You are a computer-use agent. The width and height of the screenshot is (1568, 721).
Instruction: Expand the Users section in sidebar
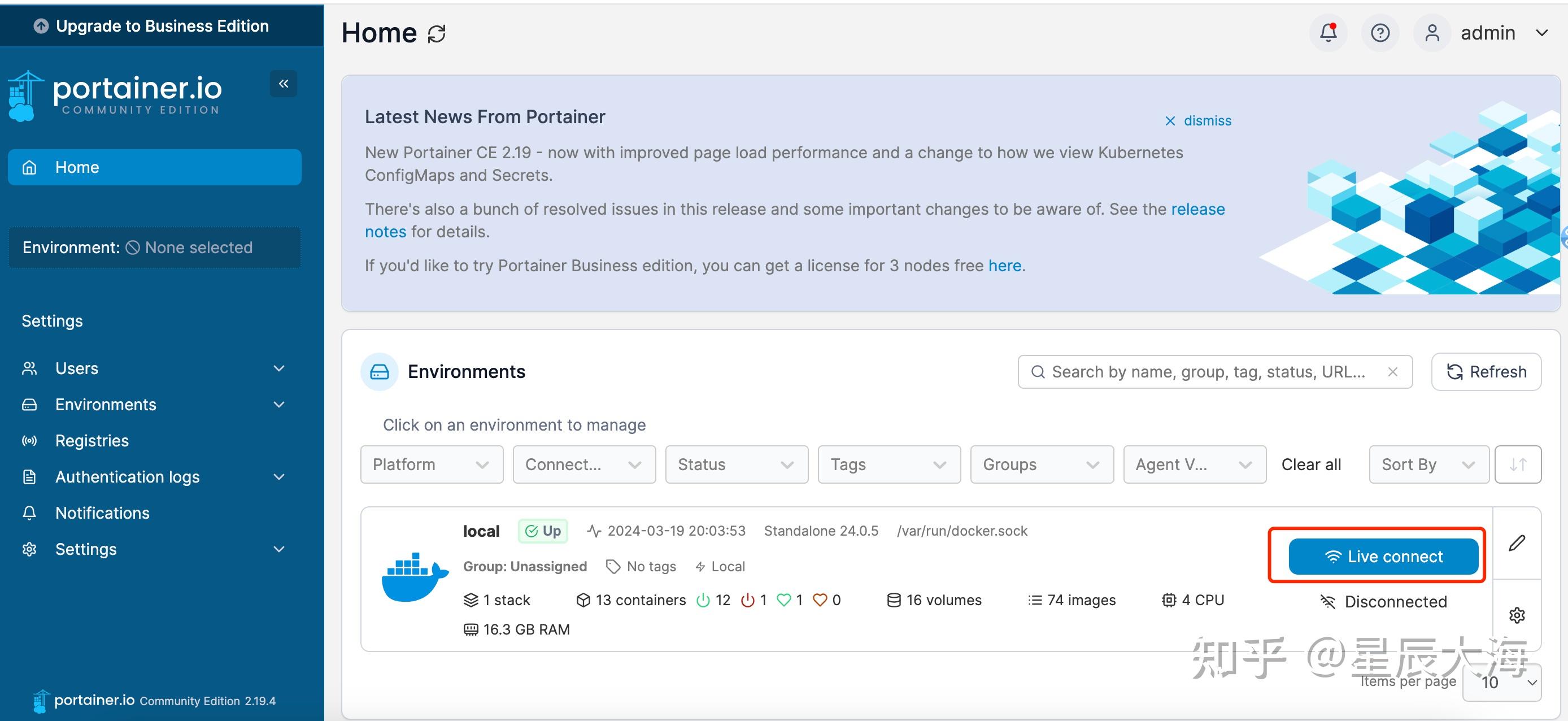[x=77, y=368]
